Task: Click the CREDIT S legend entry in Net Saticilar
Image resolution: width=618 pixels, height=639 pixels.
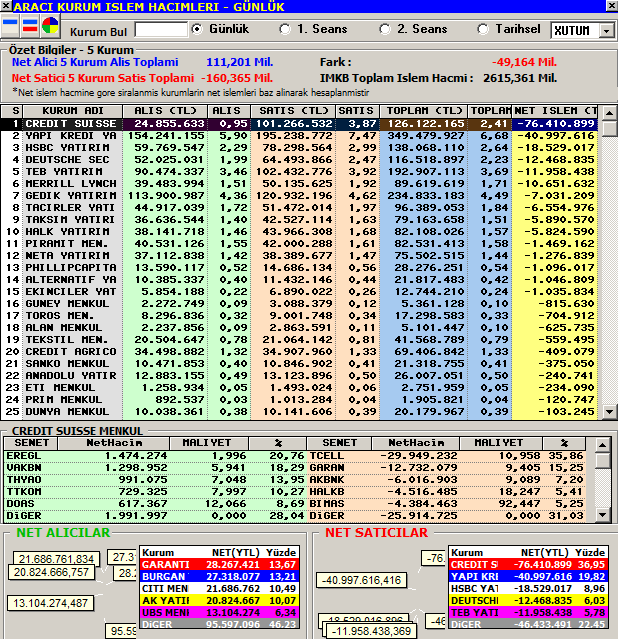Action: (474, 565)
